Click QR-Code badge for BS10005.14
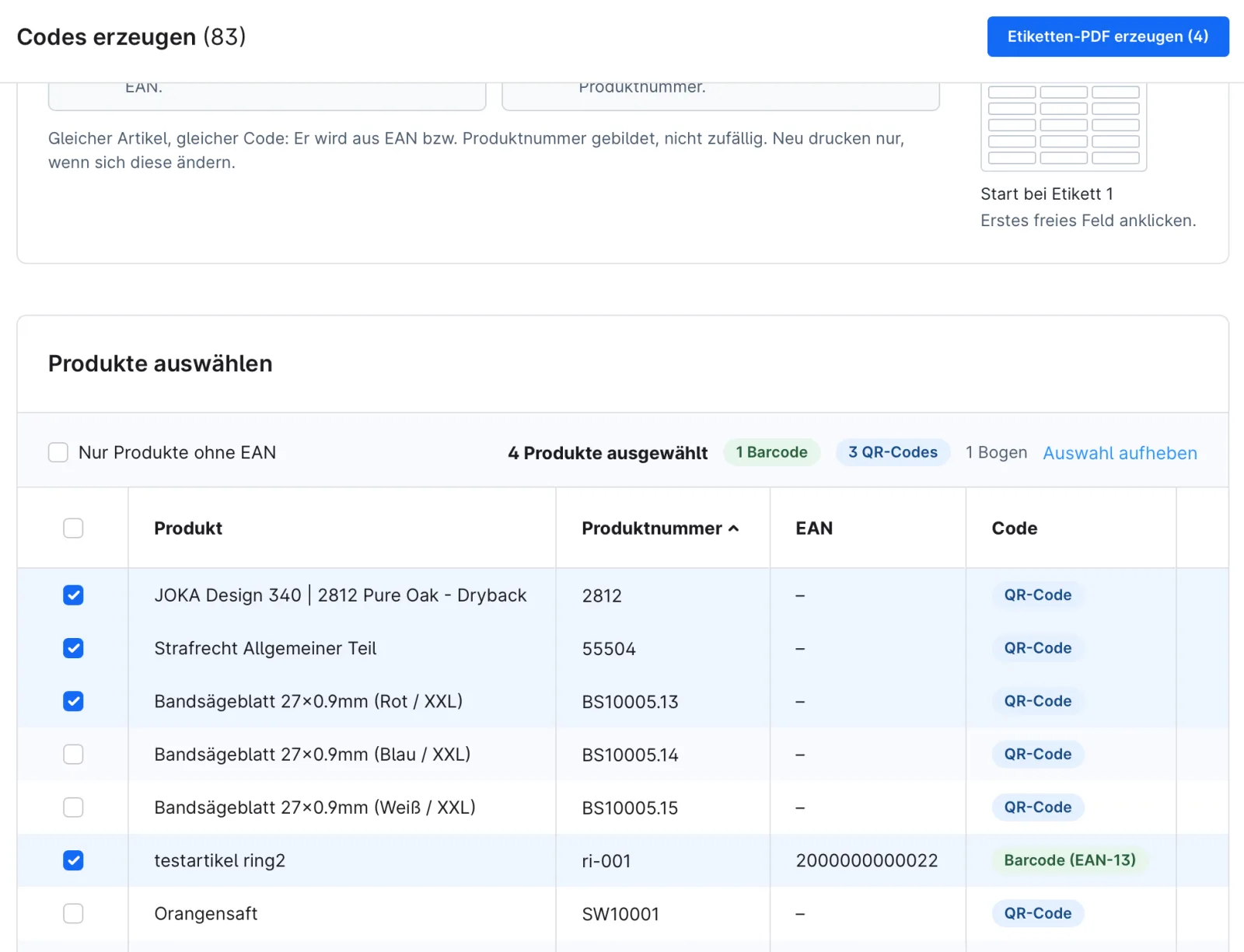This screenshot has height=952, width=1244. point(1037,754)
